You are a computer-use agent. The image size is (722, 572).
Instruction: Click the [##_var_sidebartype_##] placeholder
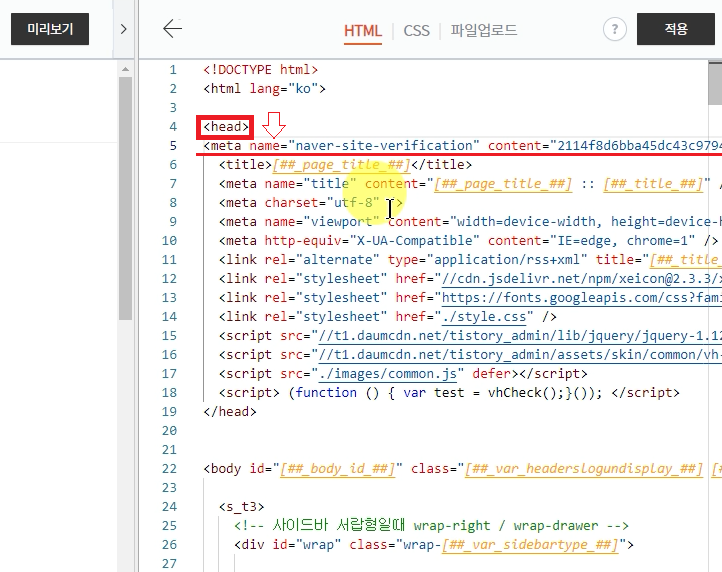(530, 544)
